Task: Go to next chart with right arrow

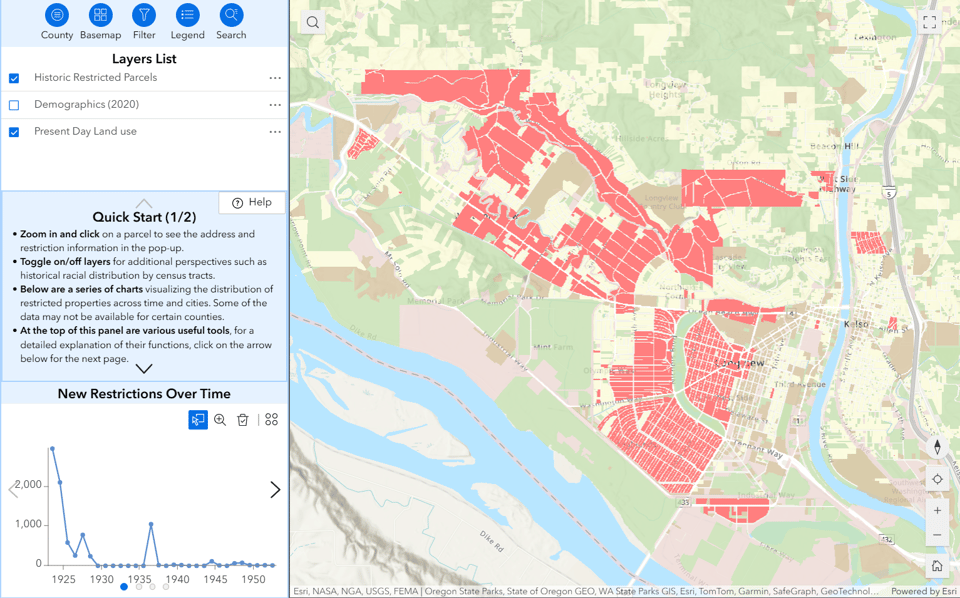Action: [275, 490]
